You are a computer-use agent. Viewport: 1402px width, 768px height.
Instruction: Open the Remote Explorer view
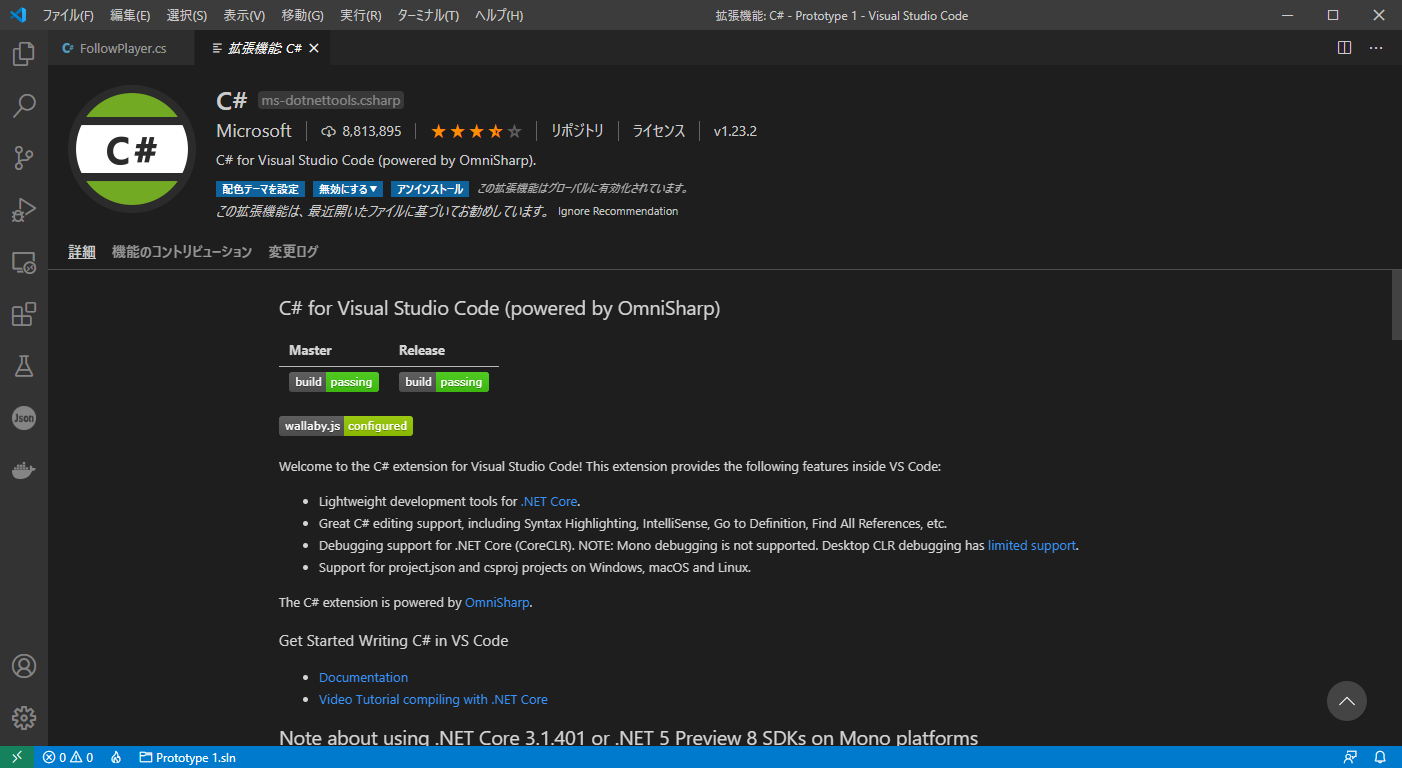(x=24, y=262)
